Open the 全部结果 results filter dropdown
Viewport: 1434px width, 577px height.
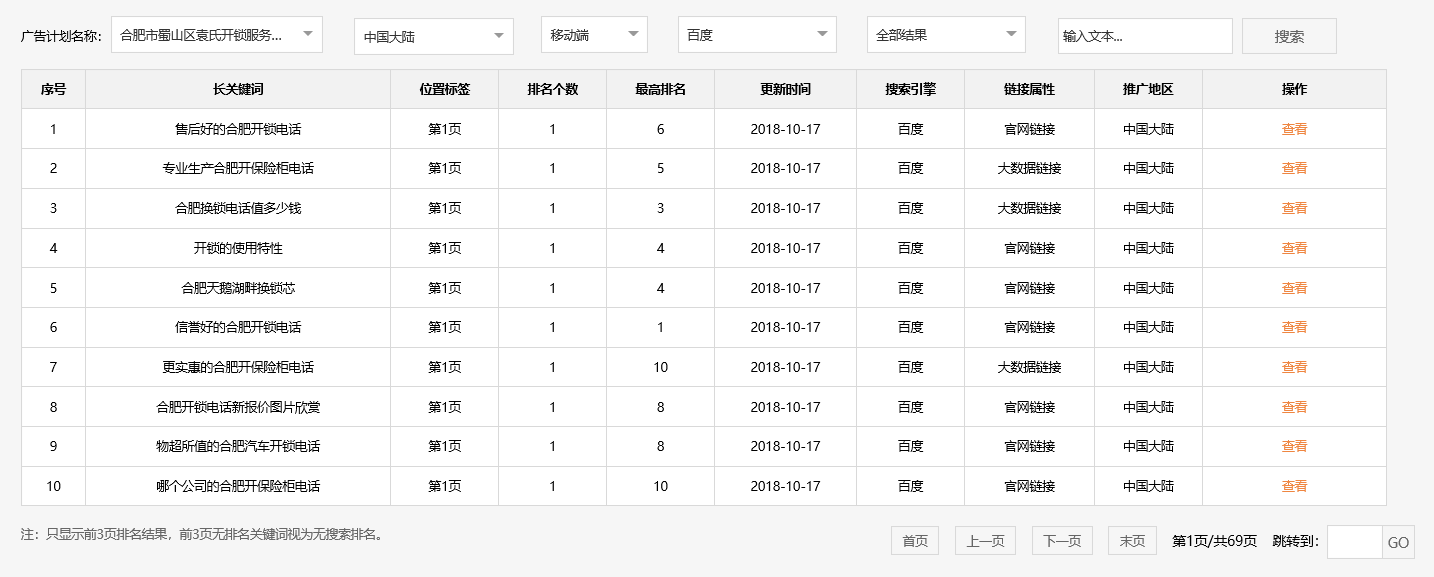click(945, 35)
